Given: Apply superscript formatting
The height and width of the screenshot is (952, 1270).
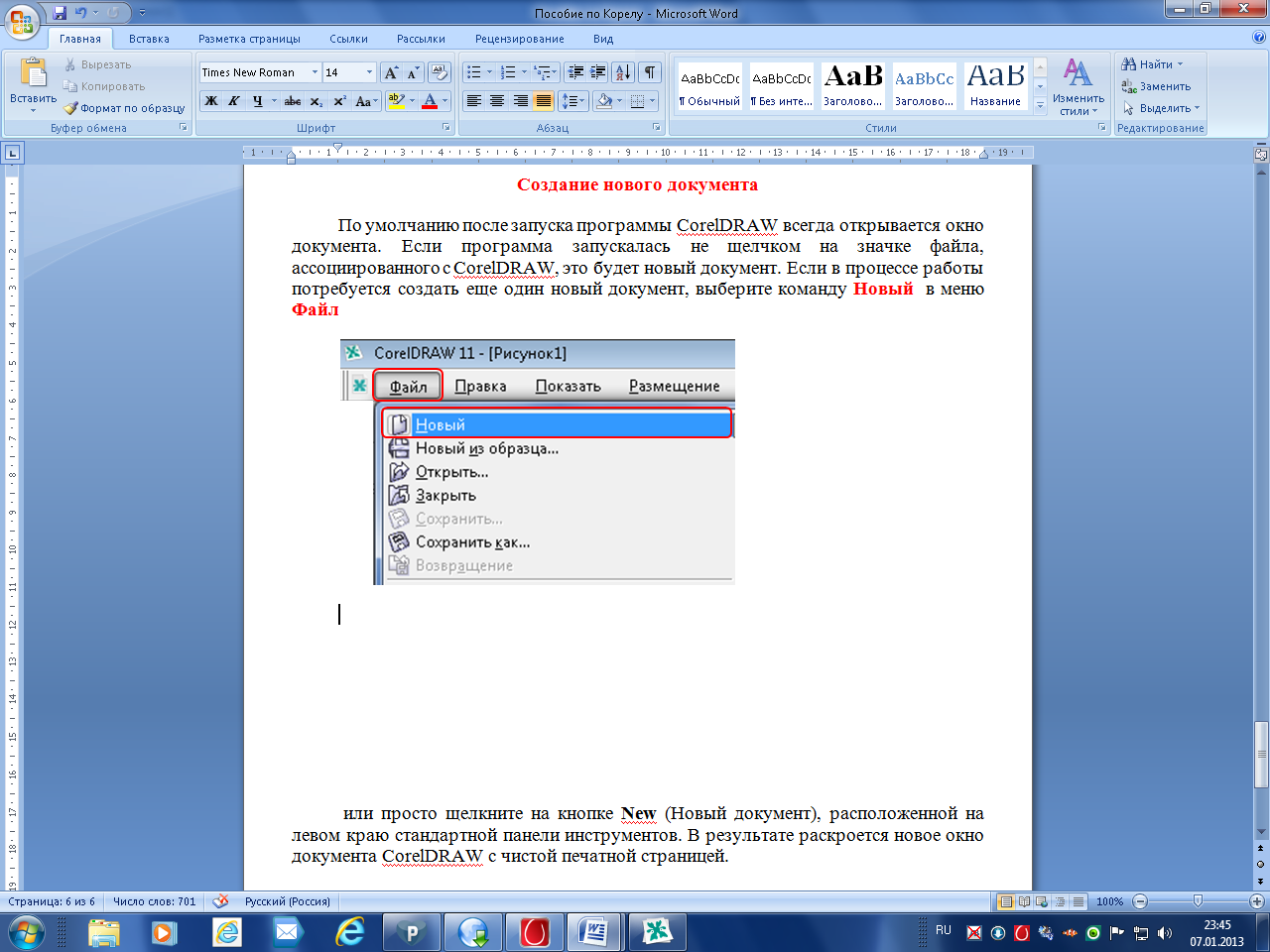Looking at the screenshot, I should (x=339, y=101).
